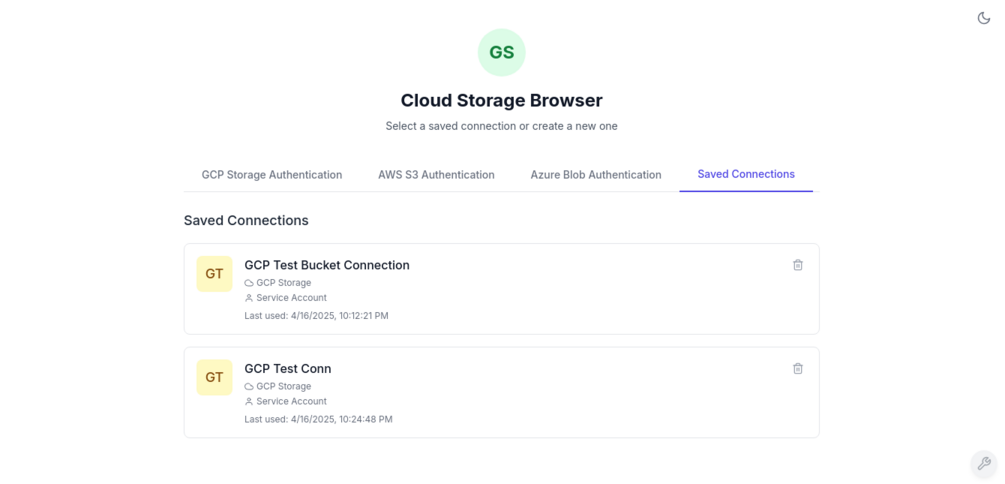Viewport: 1005px width, 484px height.
Task: Toggle dark mode with the moon icon
Action: click(x=983, y=18)
